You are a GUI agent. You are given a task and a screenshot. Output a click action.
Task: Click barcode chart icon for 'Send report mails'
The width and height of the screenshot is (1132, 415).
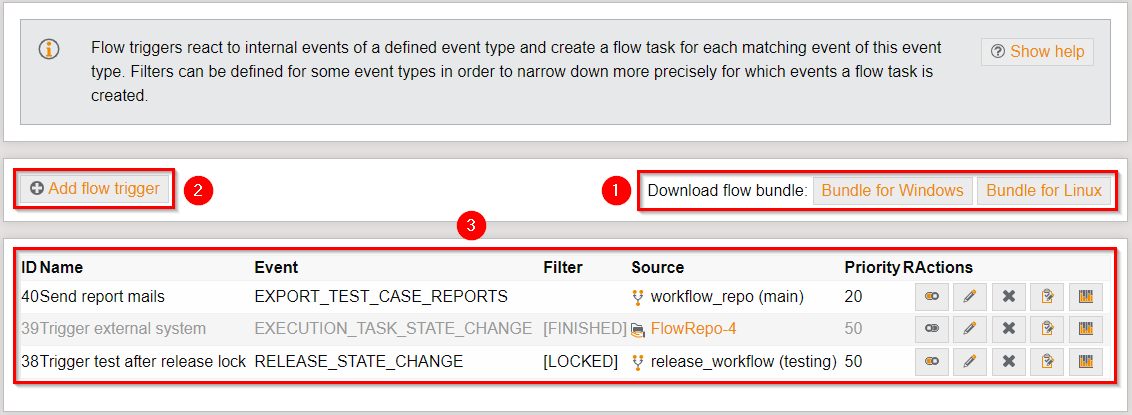pos(1086,296)
